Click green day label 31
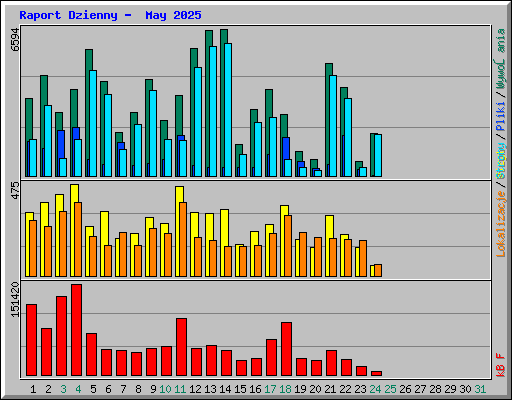The height and width of the screenshot is (400, 512). [480, 389]
